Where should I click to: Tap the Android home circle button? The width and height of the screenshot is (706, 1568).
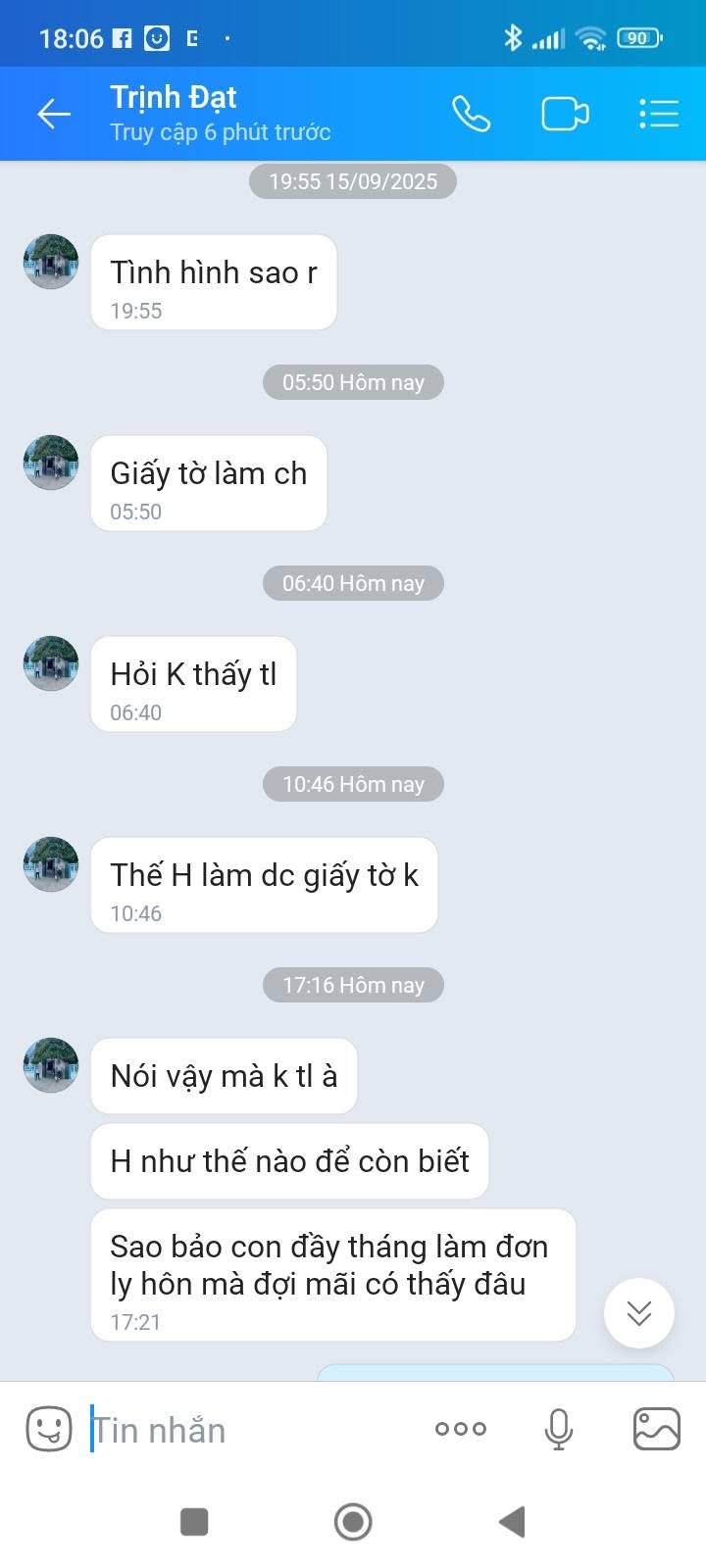353,1522
